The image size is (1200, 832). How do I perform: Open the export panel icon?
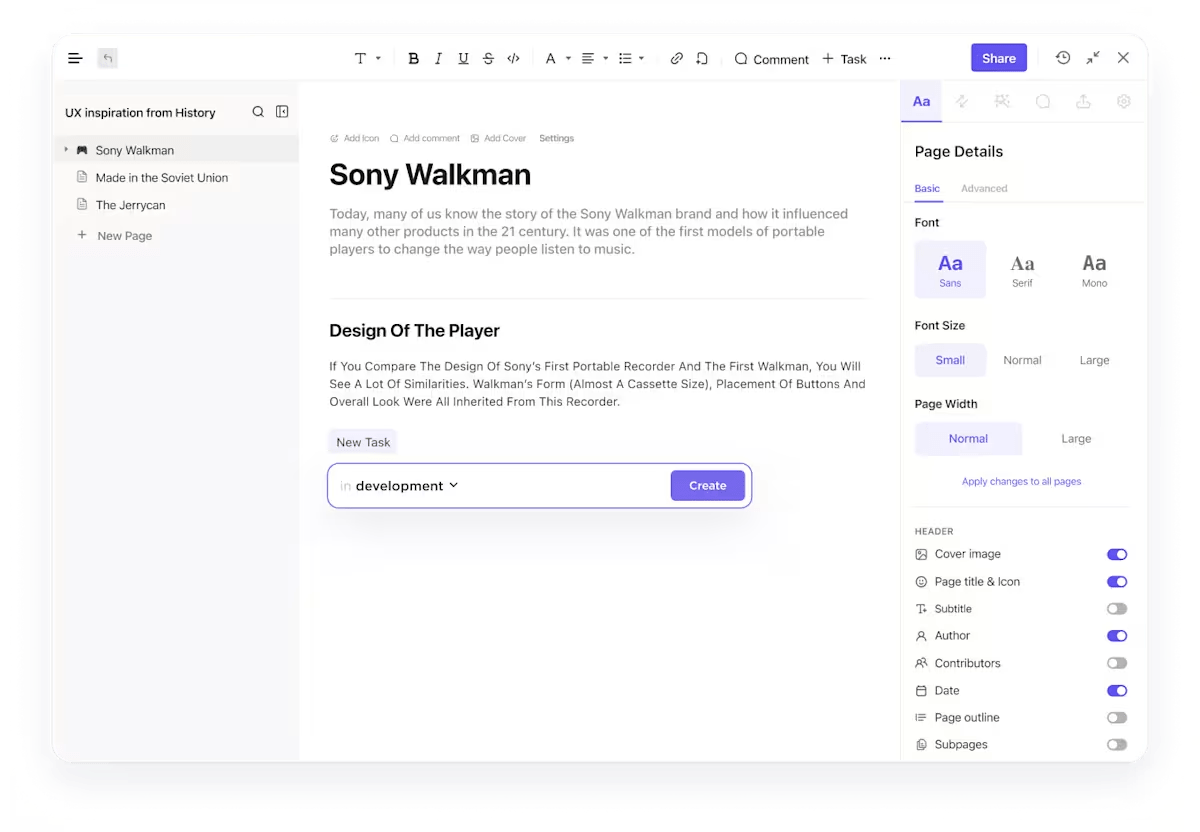point(1083,101)
